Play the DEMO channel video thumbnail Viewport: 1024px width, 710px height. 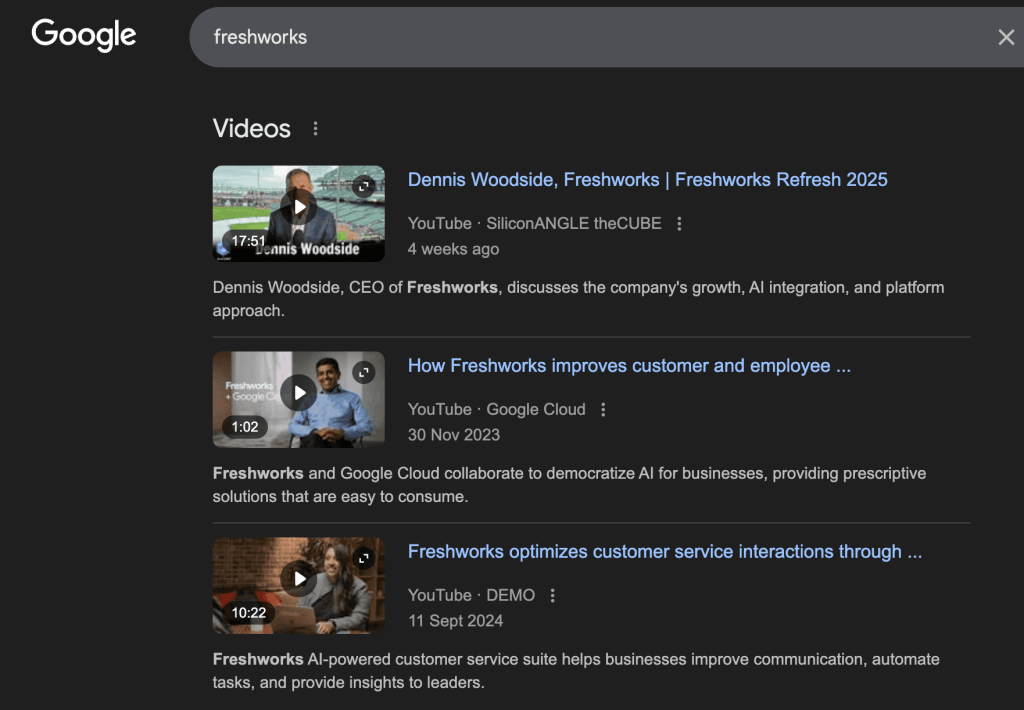(298, 579)
